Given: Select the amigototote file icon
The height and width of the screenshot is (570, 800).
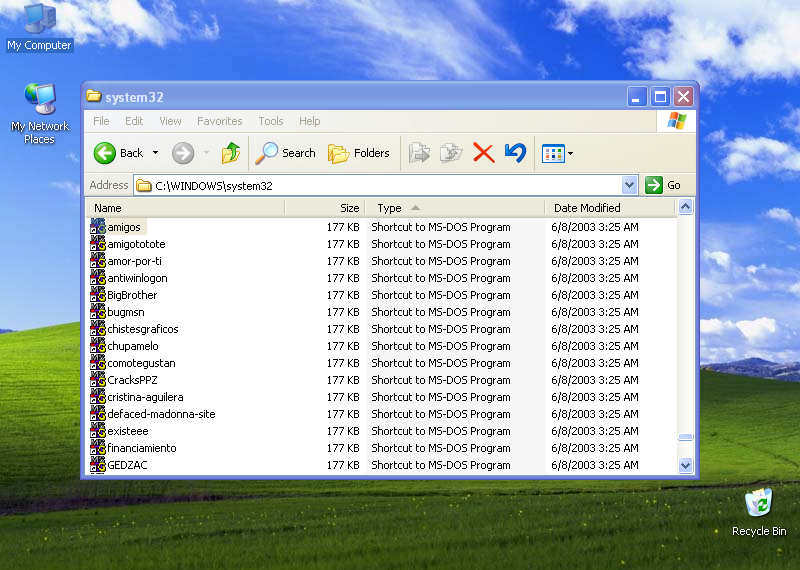Looking at the screenshot, I should click(x=98, y=243).
